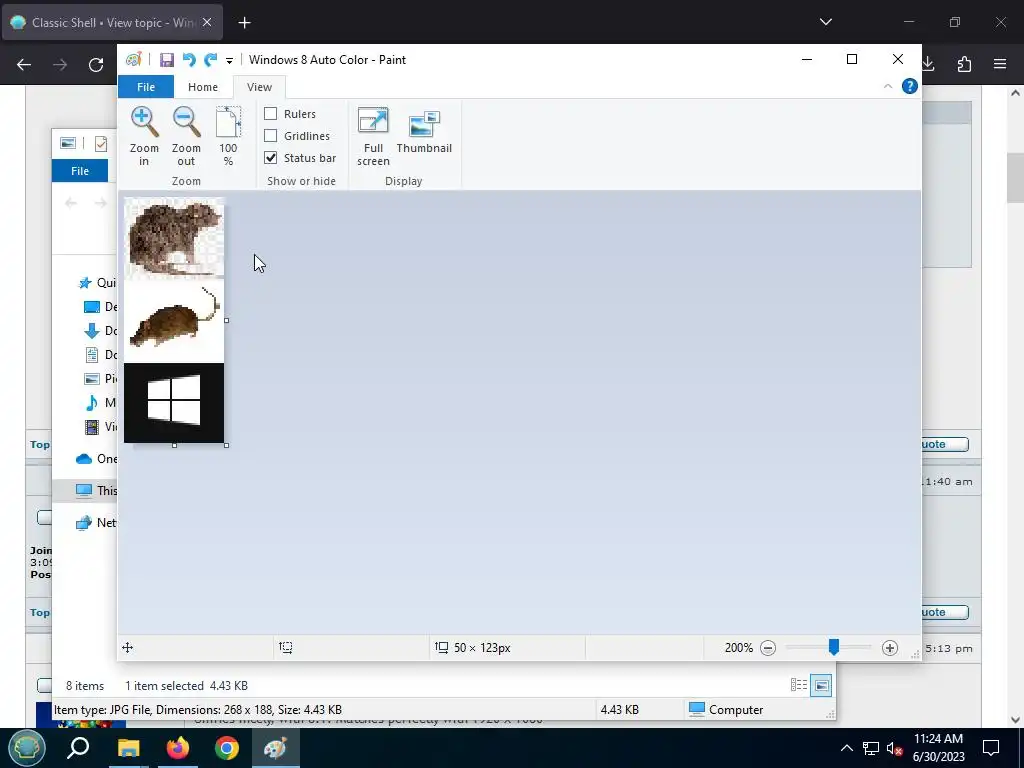Viewport: 1024px width, 768px height.
Task: Select the Music item in Explorer sidebar
Action: click(101, 403)
